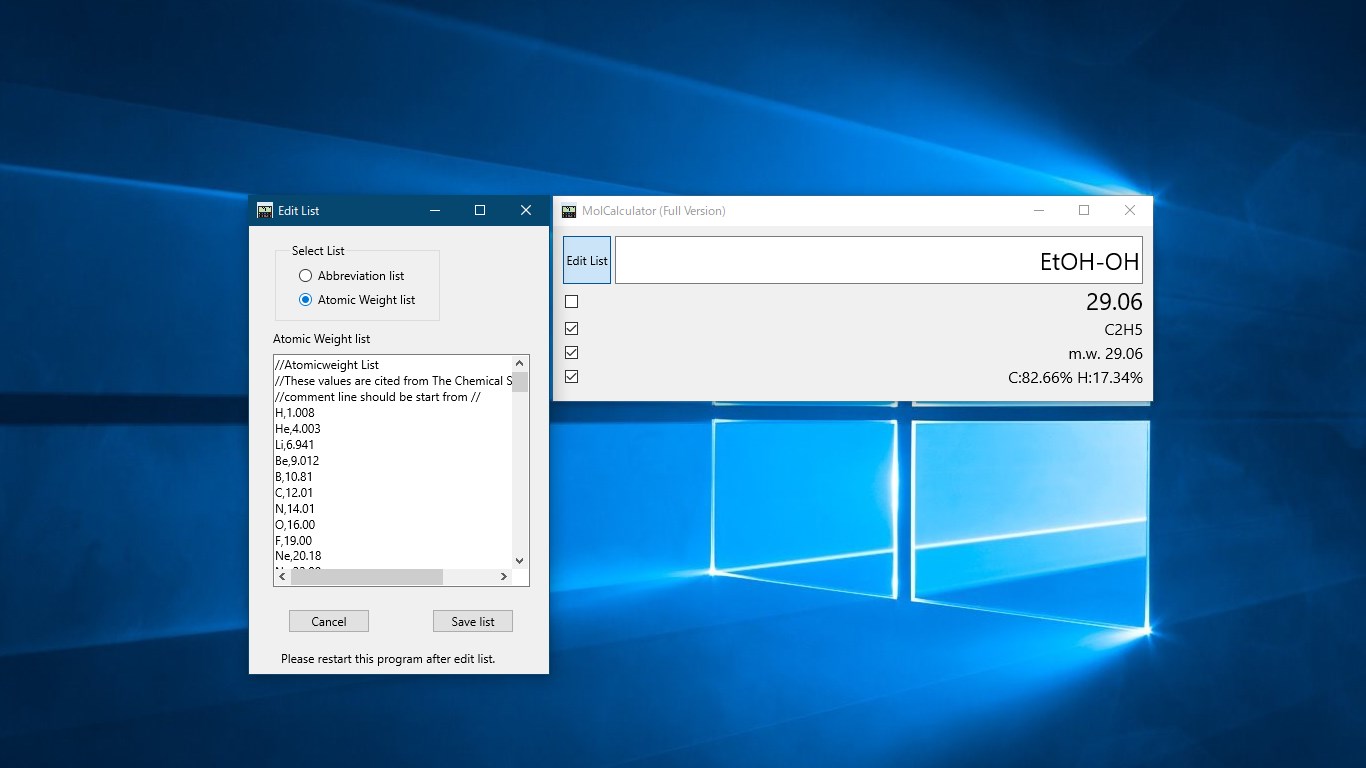This screenshot has height=768, width=1366.
Task: Minimize the MolCalculator window
Action: (x=1039, y=211)
